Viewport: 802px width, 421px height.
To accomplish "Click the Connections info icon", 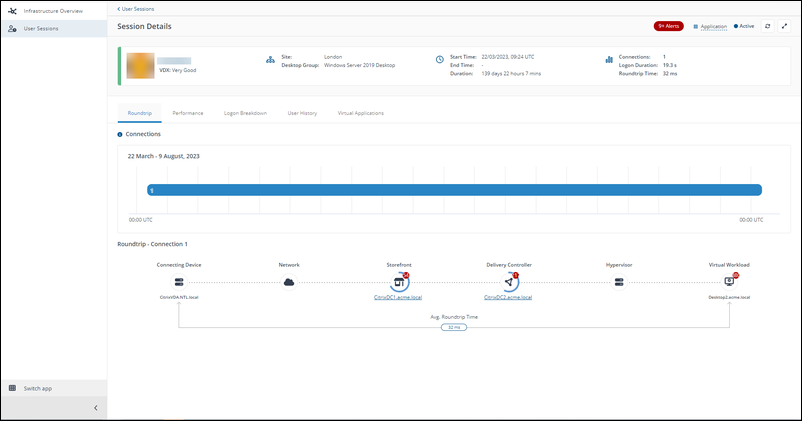I will coord(120,134).
